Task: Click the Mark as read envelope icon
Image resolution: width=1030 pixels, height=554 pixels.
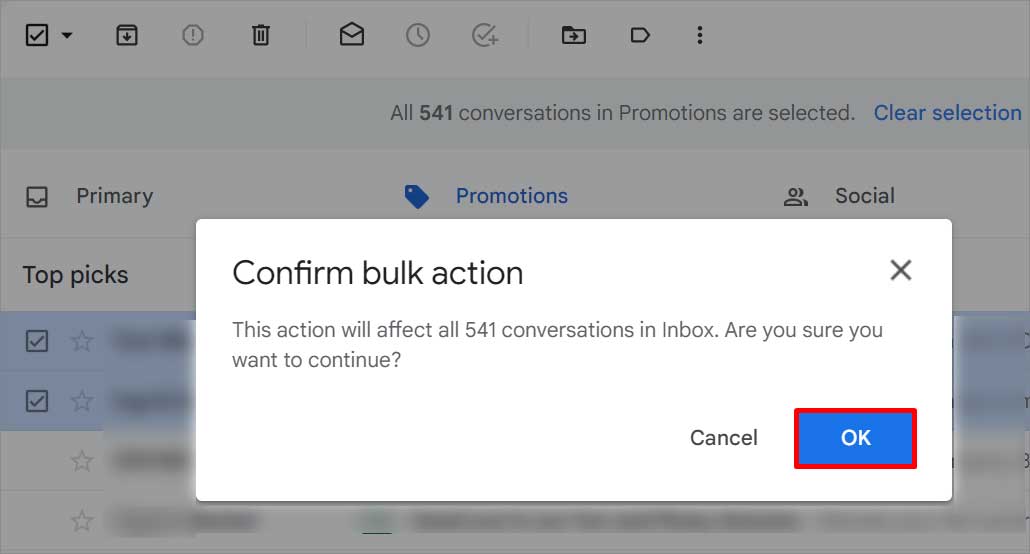Action: click(352, 34)
